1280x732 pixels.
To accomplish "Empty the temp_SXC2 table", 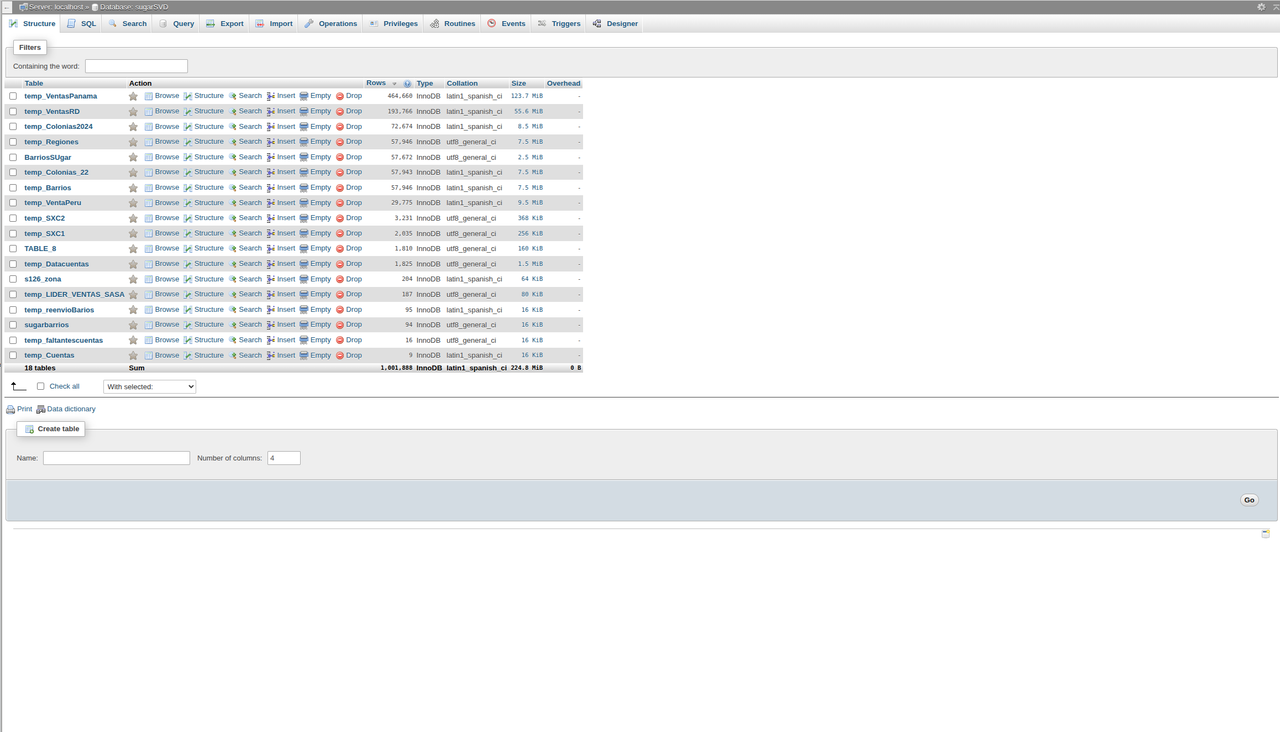I will pos(319,217).
